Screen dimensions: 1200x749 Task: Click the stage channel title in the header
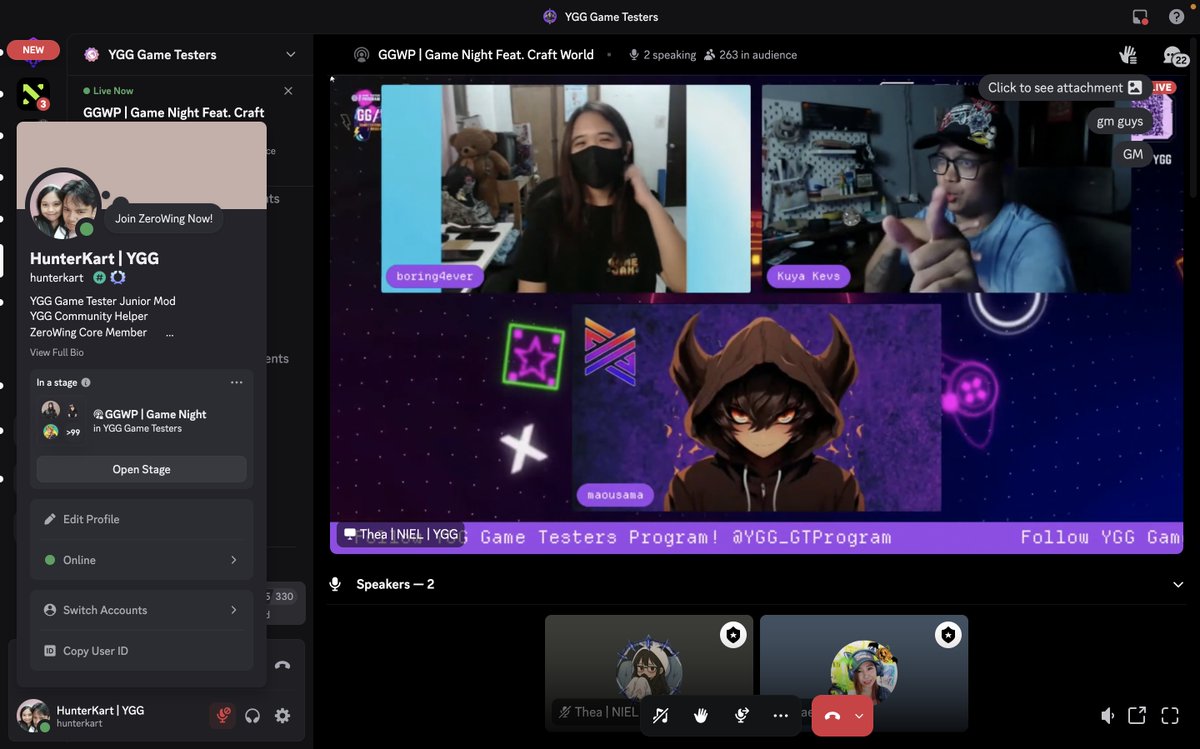point(486,55)
